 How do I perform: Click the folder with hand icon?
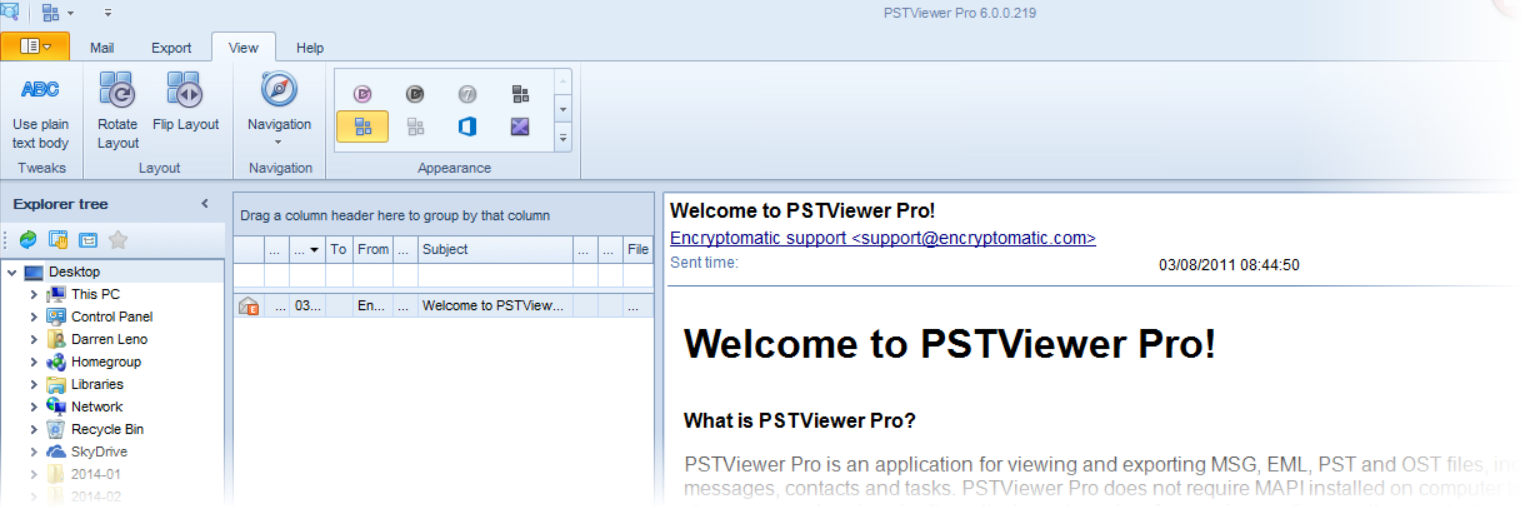[58, 239]
